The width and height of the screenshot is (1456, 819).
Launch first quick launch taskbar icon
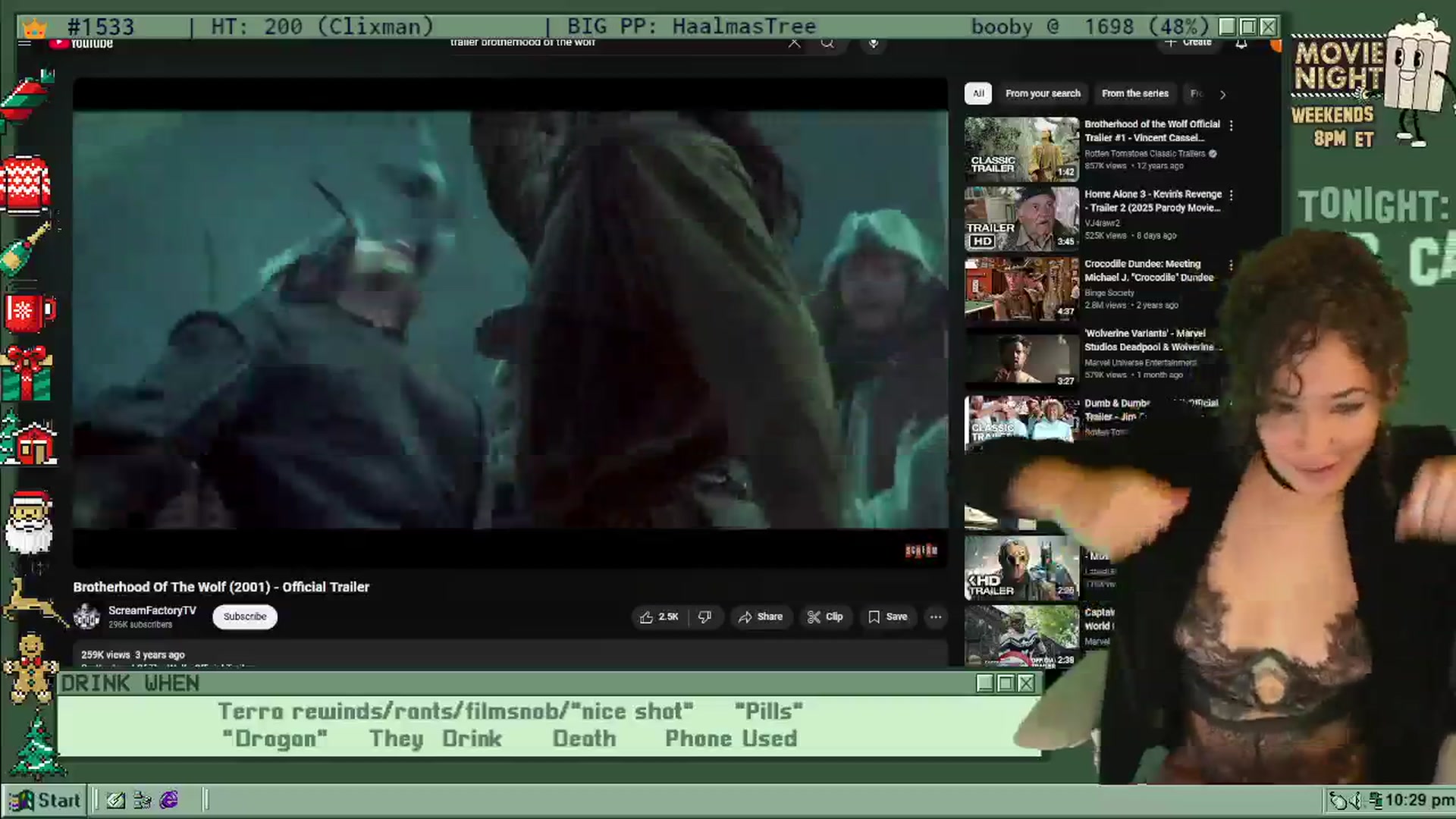[x=115, y=800]
